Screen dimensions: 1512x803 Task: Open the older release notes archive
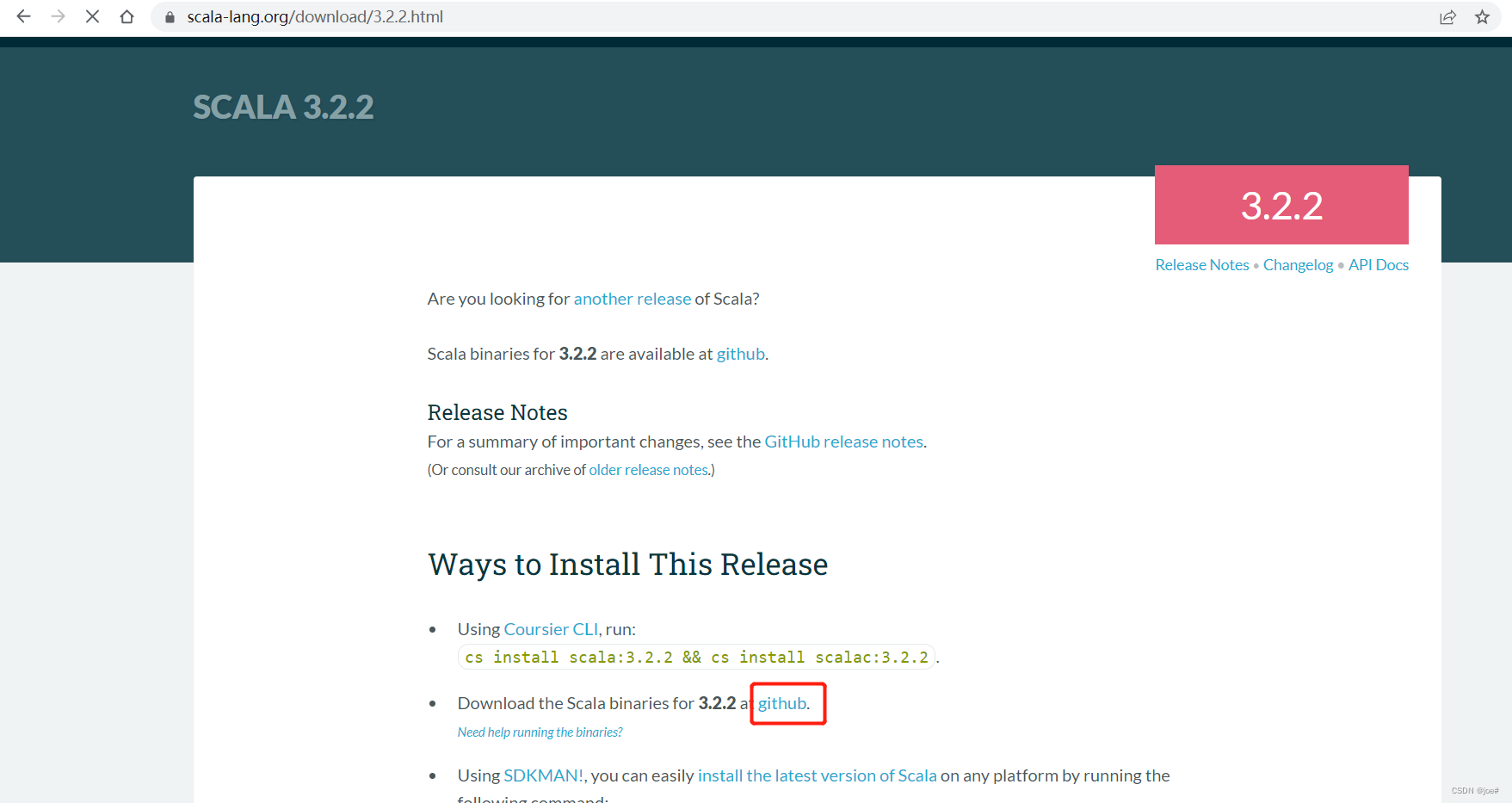click(x=648, y=470)
